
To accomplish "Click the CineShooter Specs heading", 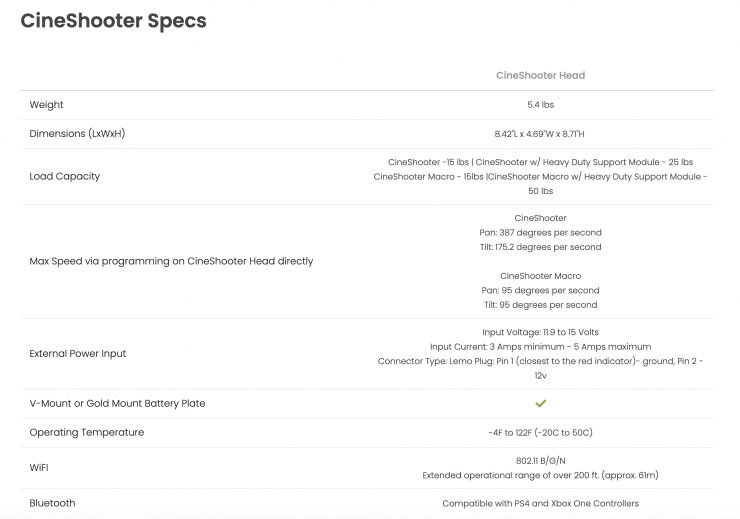I will [113, 21].
